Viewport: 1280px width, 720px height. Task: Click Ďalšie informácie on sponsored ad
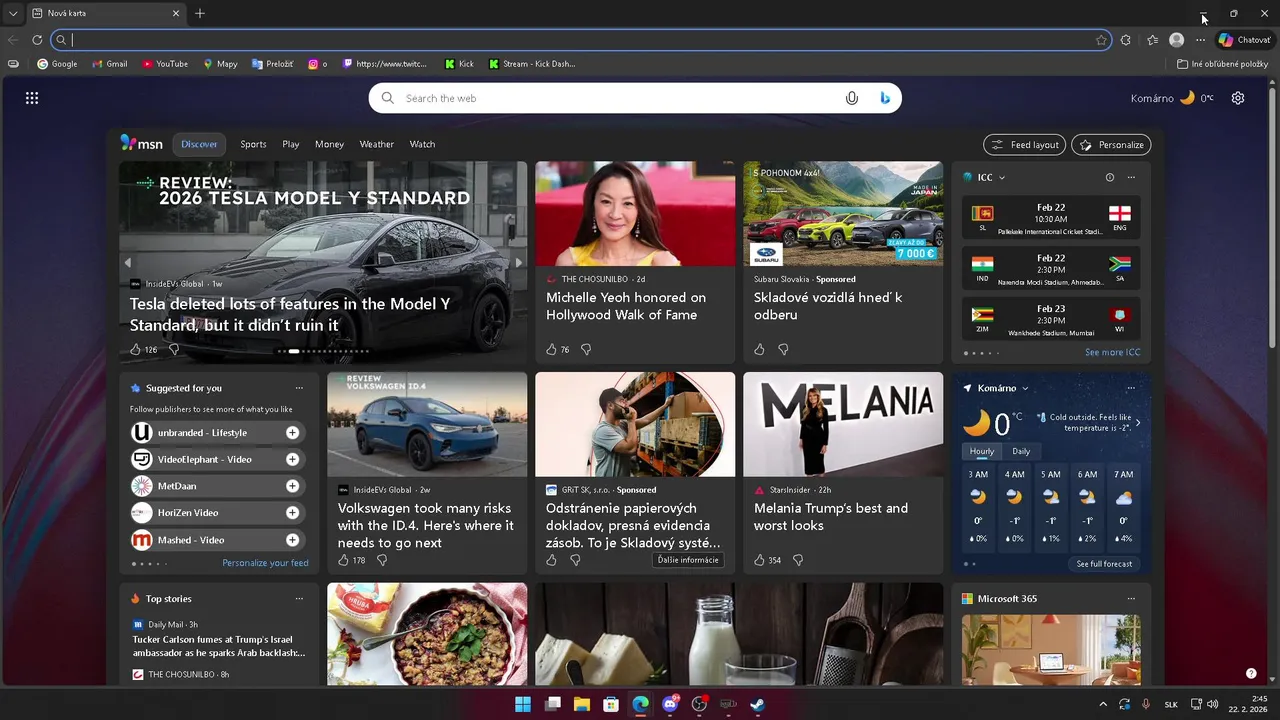tap(688, 560)
